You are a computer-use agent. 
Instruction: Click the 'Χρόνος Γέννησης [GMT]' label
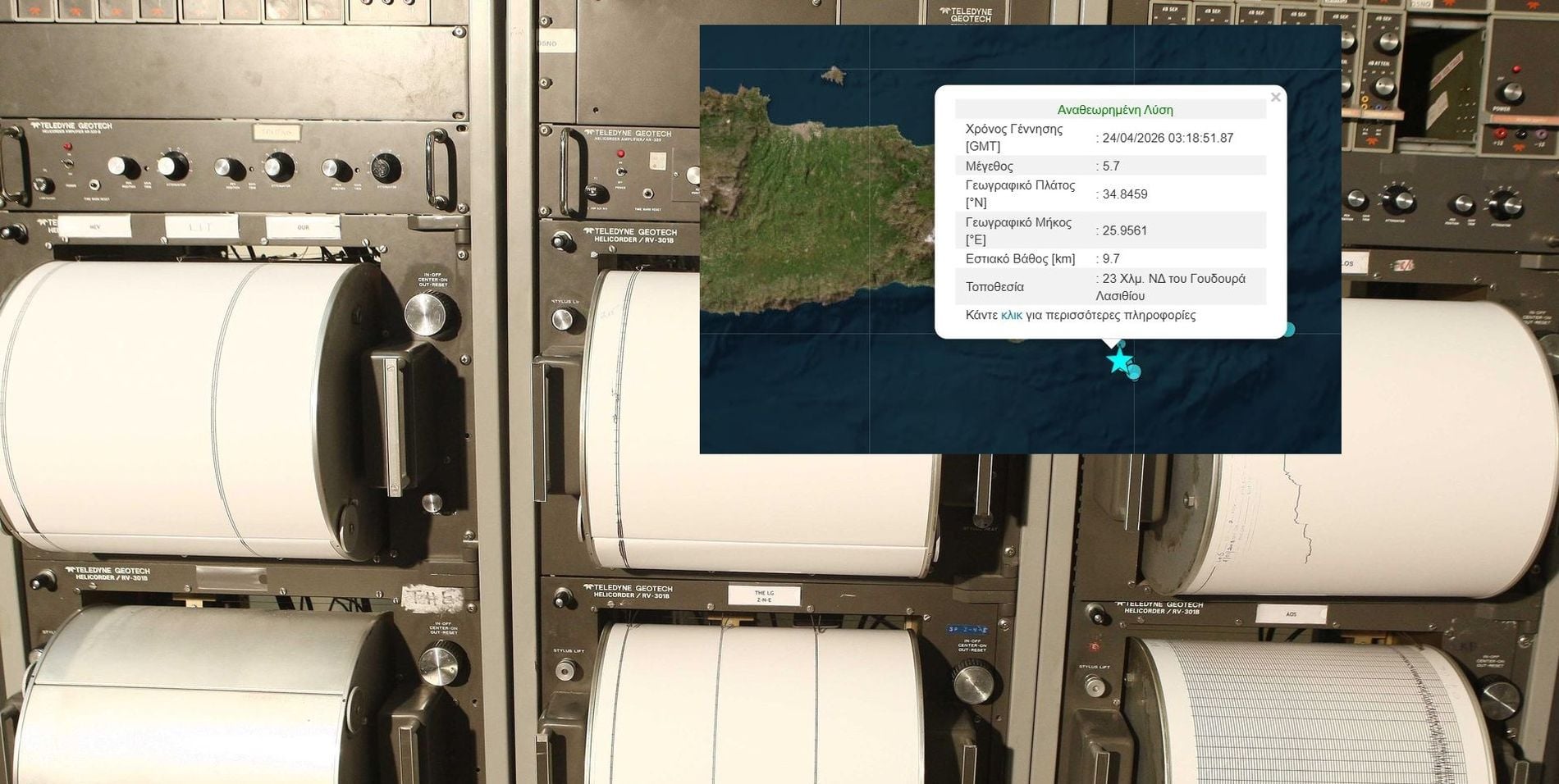click(x=1013, y=138)
